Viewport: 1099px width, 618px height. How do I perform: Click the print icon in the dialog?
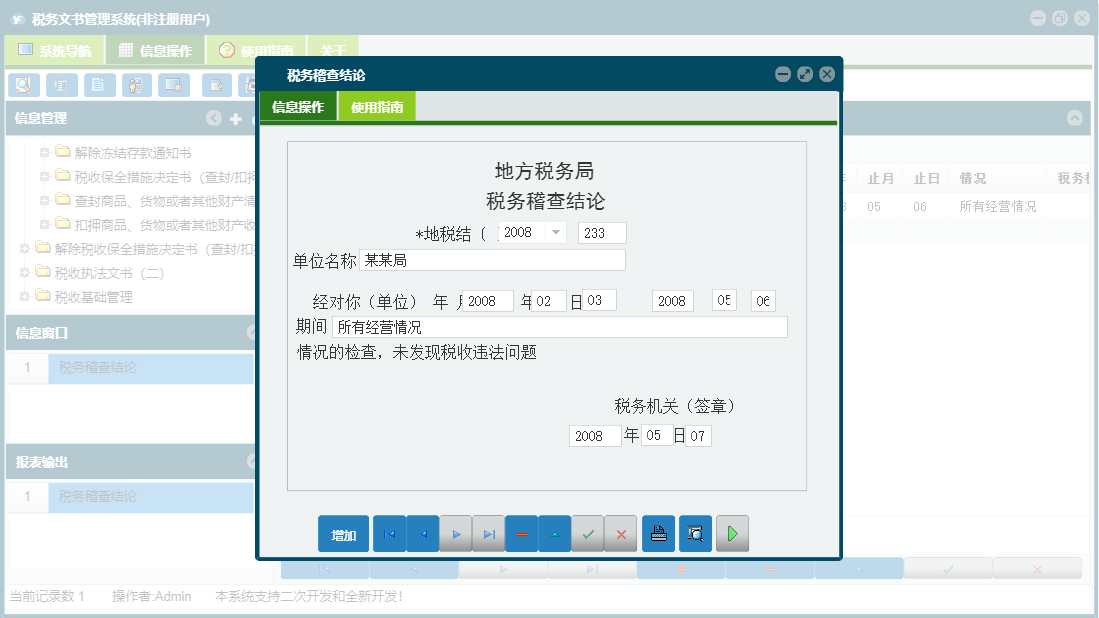658,533
